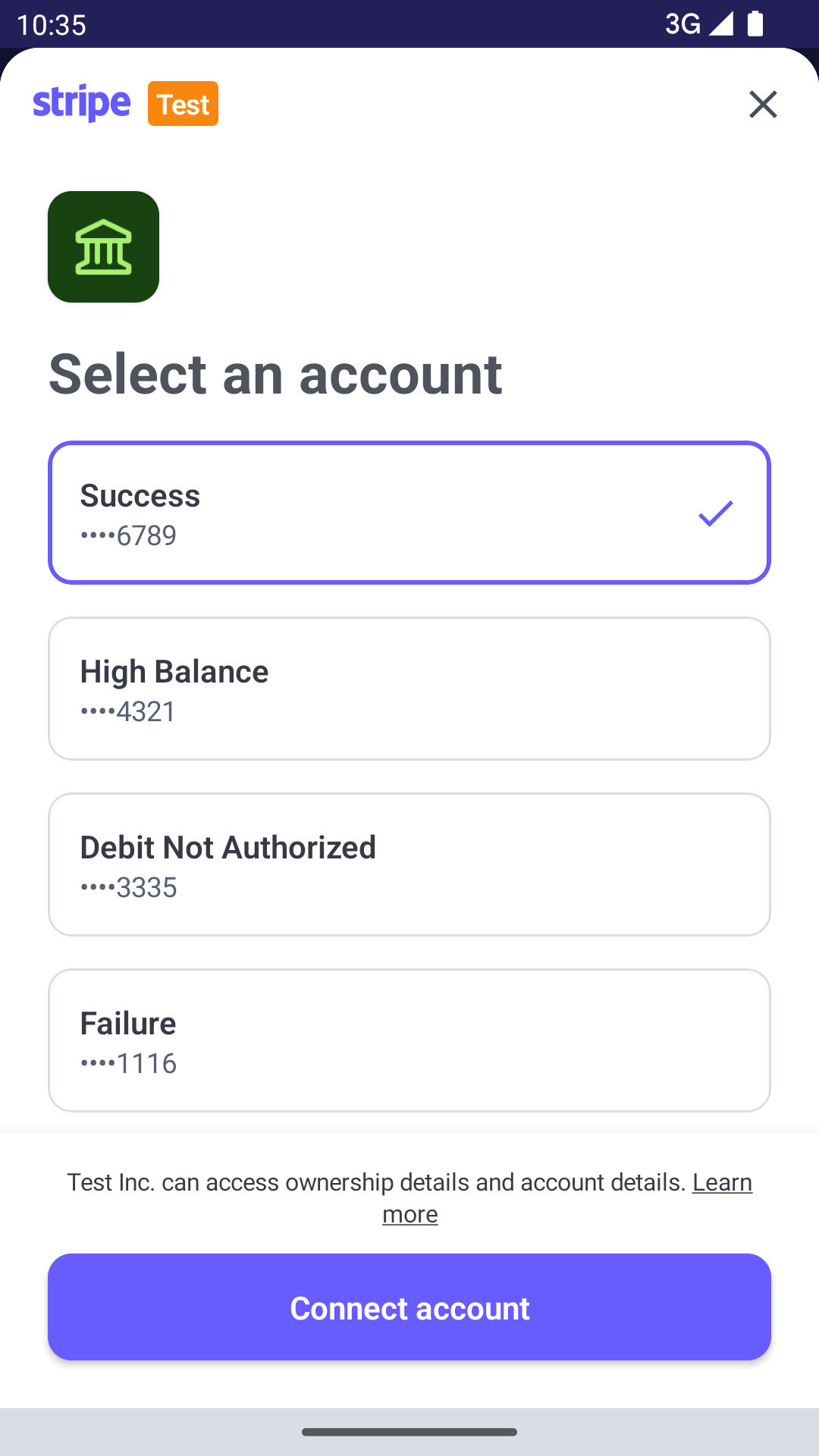The width and height of the screenshot is (819, 1456).
Task: Tap the battery icon in status bar
Action: pos(755,24)
